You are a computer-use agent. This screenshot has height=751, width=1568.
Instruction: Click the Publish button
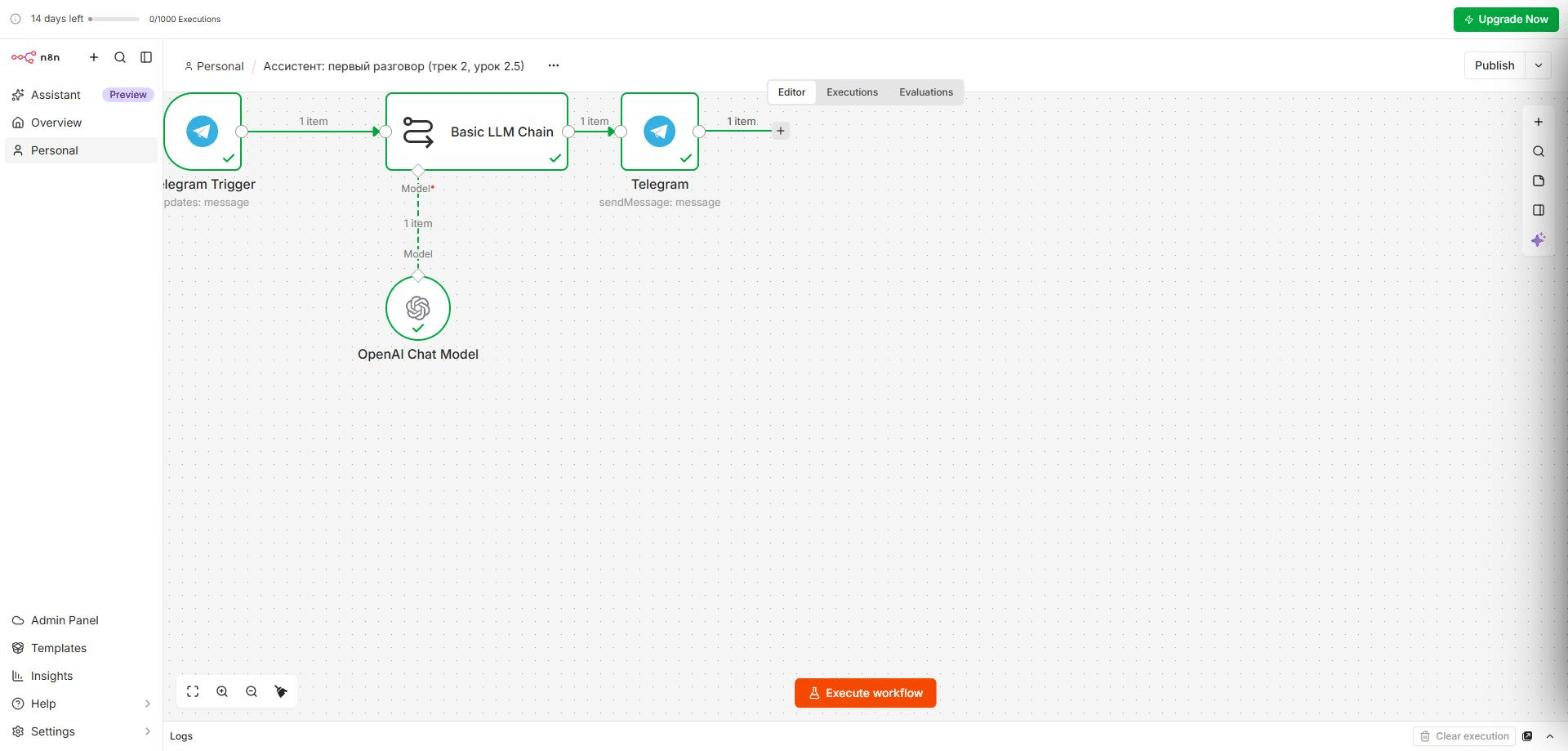pyautogui.click(x=1494, y=65)
